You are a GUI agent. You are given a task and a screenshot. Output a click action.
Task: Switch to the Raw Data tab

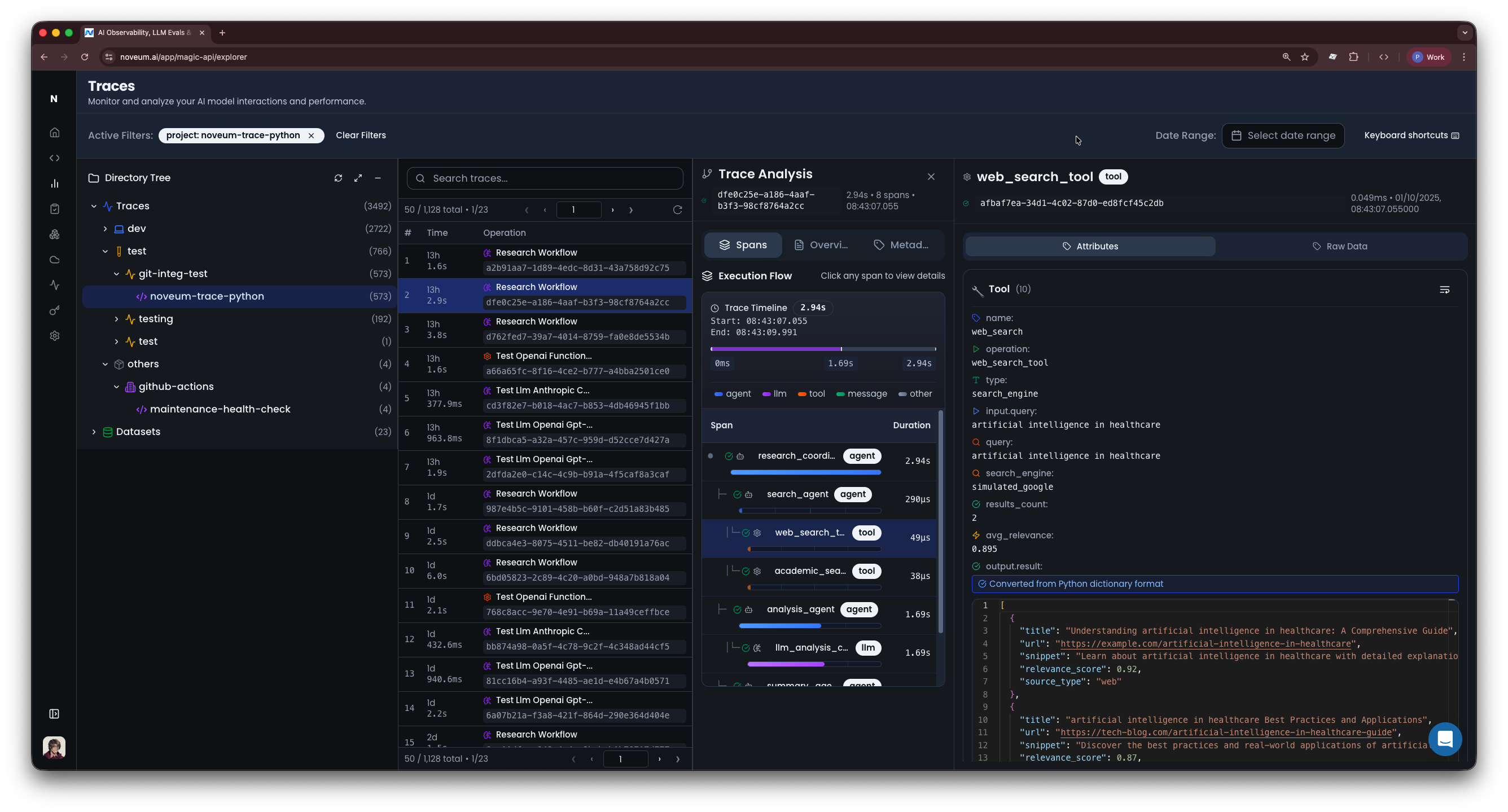pyautogui.click(x=1339, y=246)
